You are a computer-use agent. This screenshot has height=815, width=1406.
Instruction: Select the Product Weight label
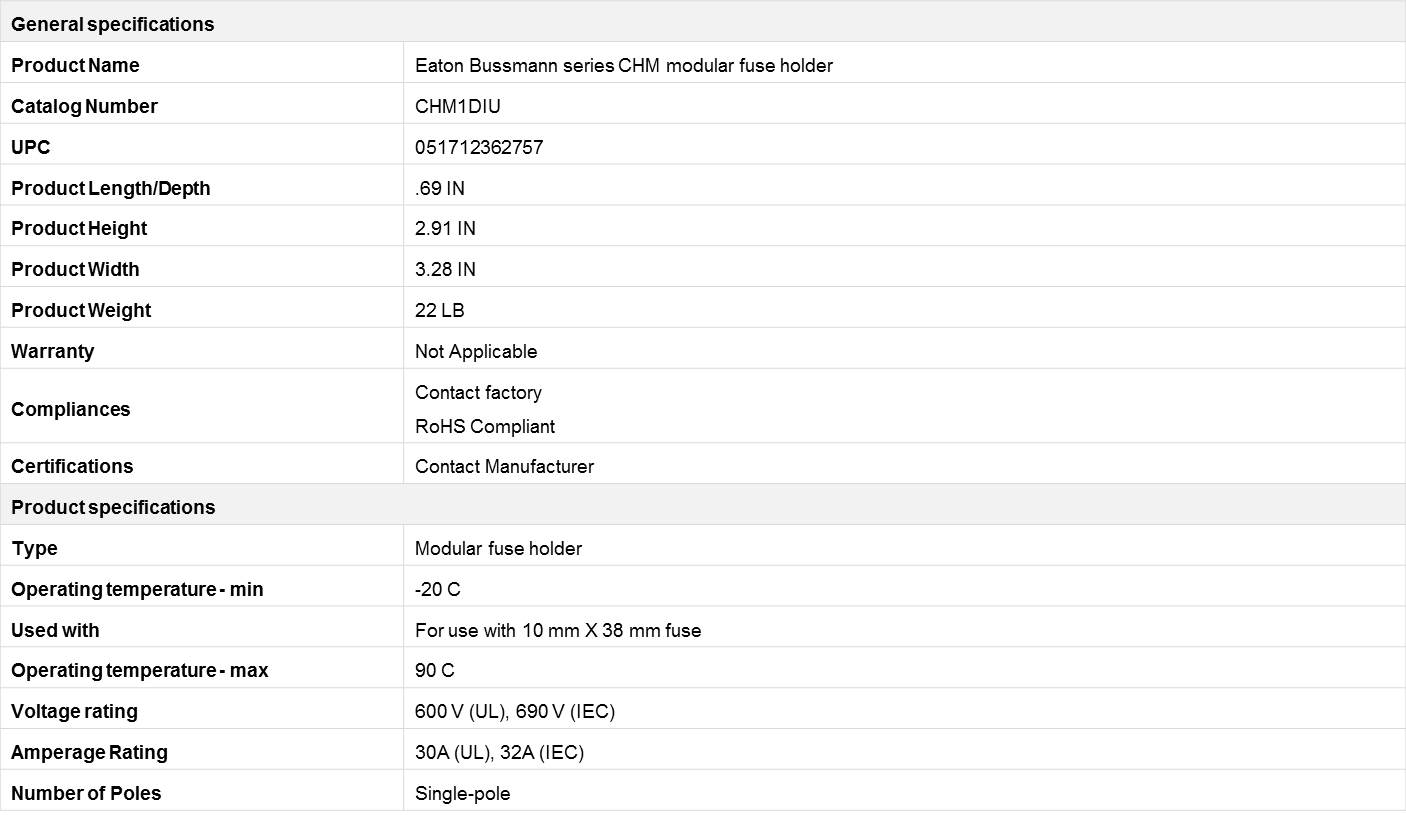pyautogui.click(x=81, y=310)
